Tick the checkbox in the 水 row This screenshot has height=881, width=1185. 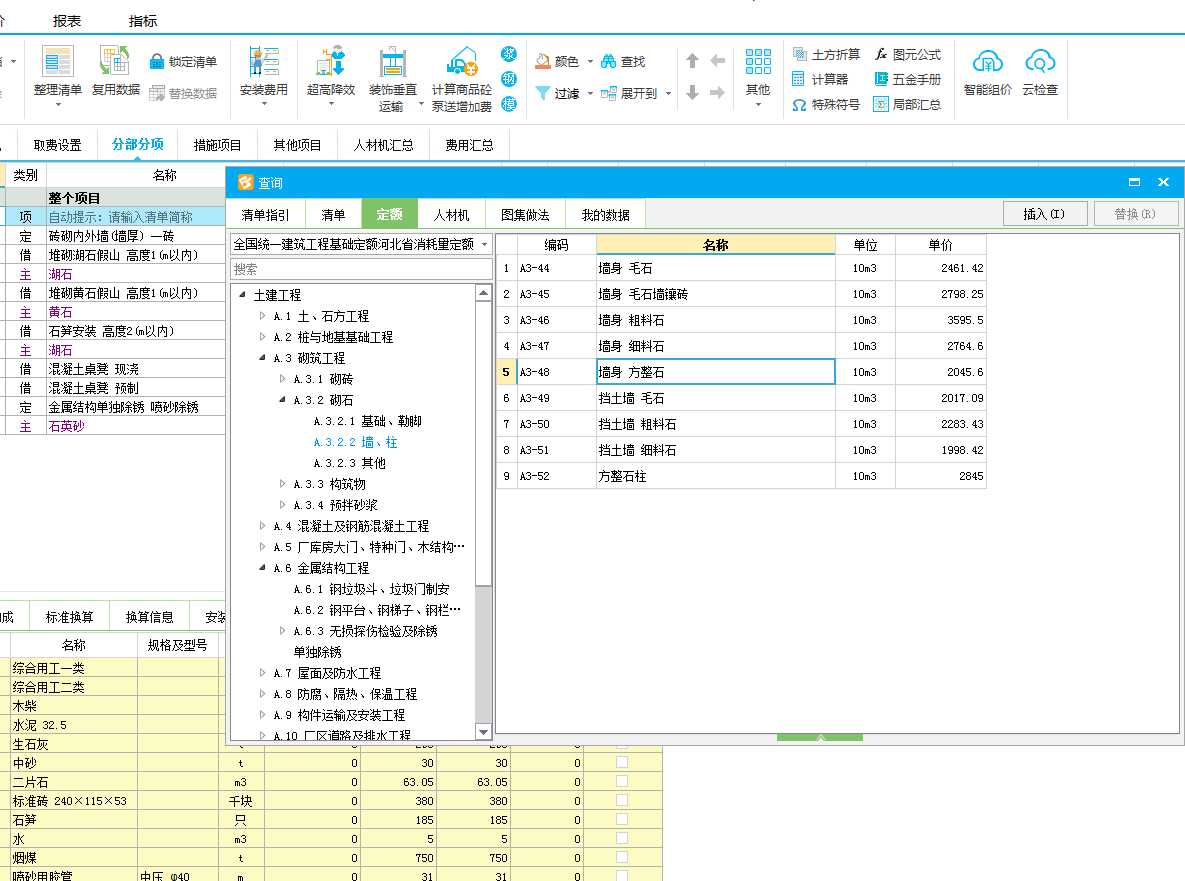(622, 837)
